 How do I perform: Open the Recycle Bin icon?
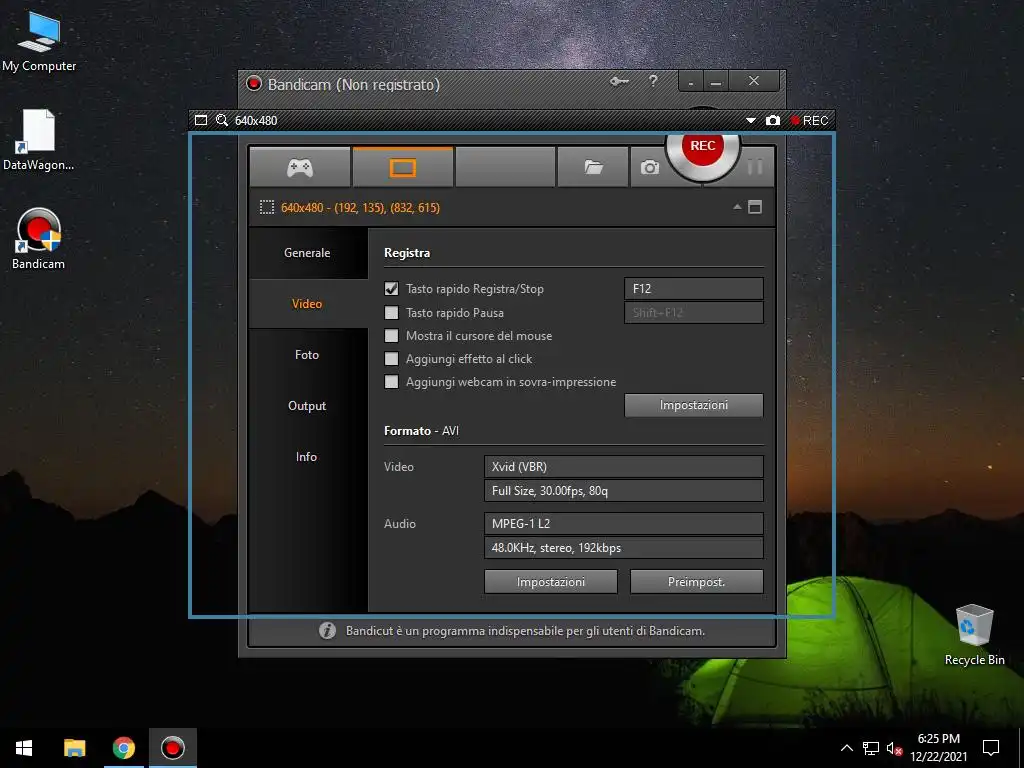point(974,635)
